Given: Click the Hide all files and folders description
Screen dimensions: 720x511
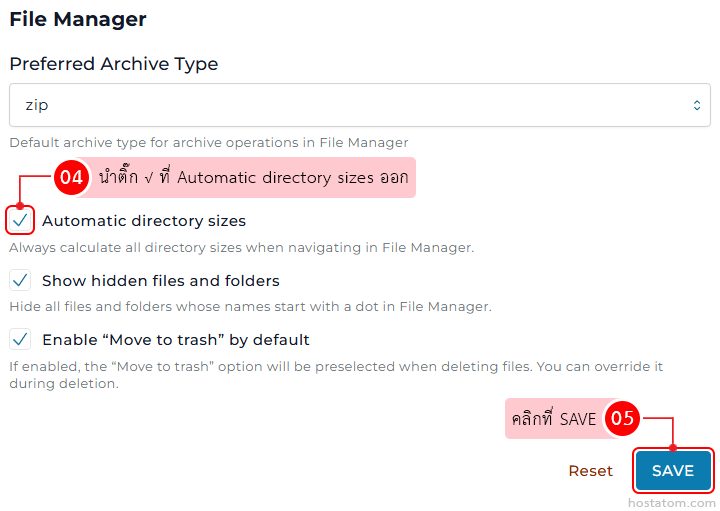Looking at the screenshot, I should coord(250,307).
